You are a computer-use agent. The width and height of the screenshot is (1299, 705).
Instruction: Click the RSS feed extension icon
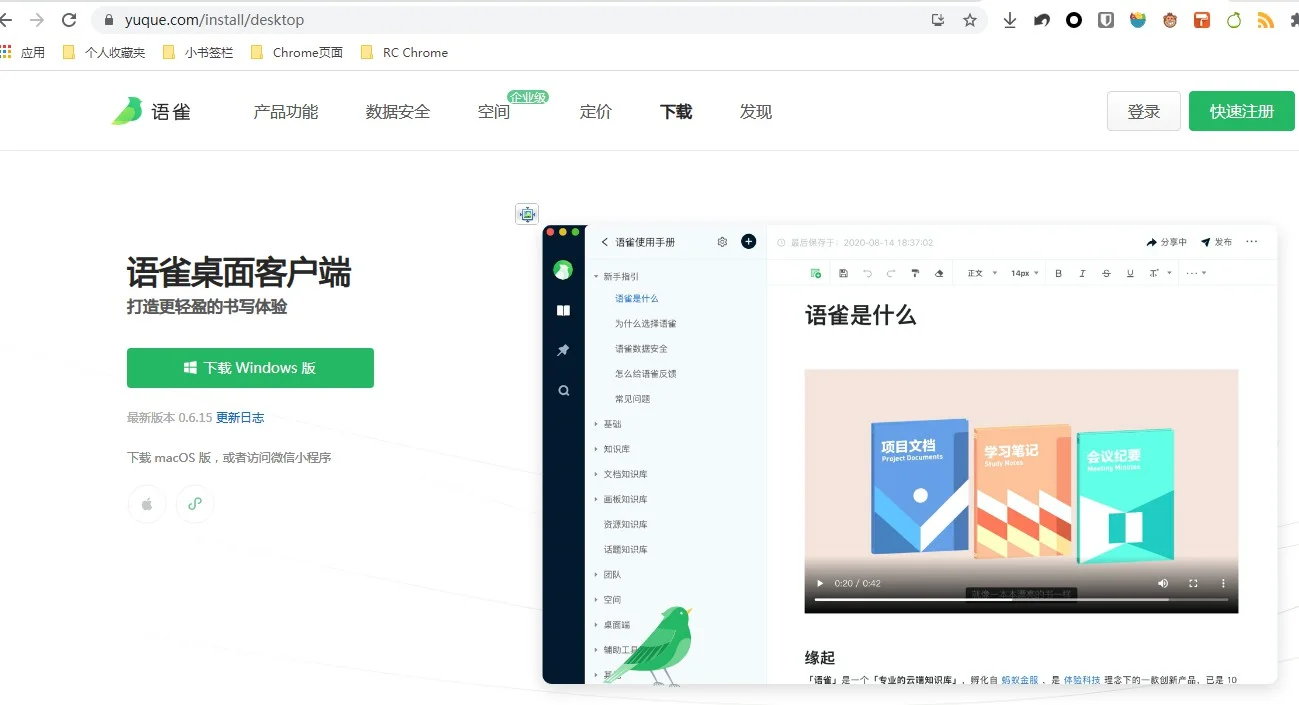coord(1266,20)
